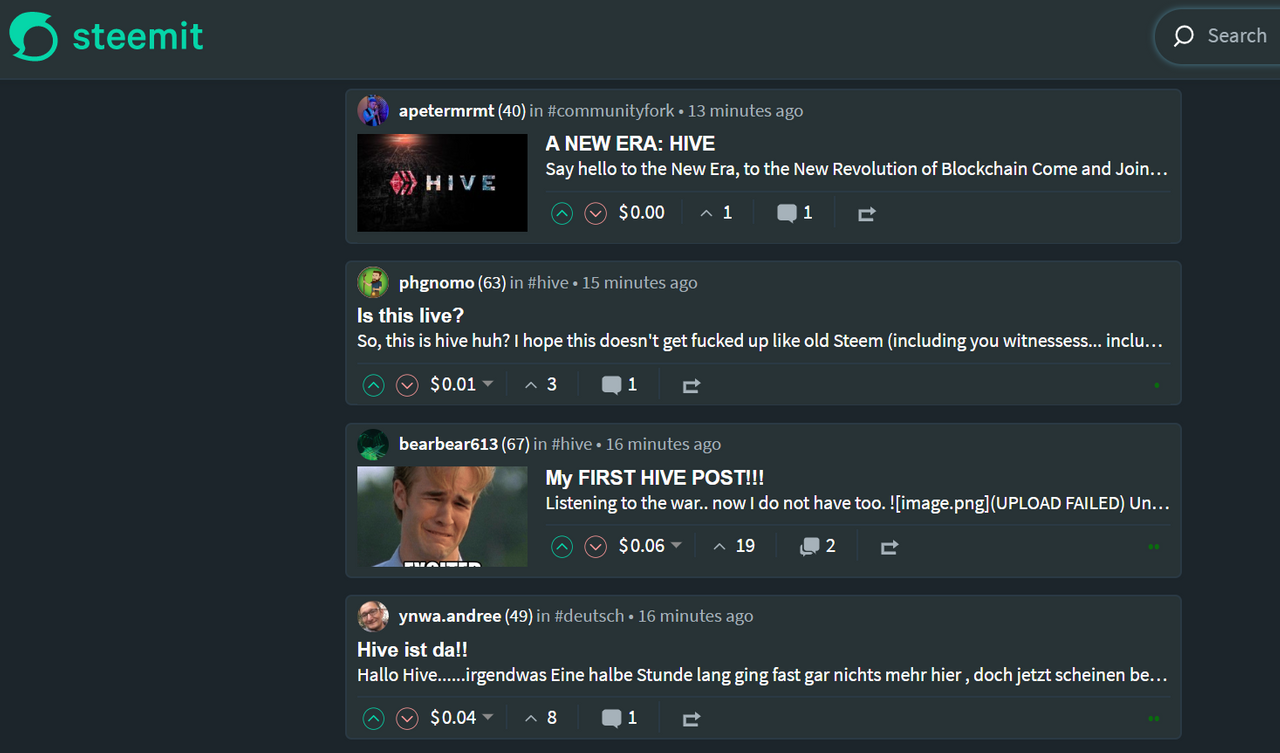This screenshot has width=1280, height=753.
Task: Open the #deutsch tag link
Action: [x=589, y=616]
